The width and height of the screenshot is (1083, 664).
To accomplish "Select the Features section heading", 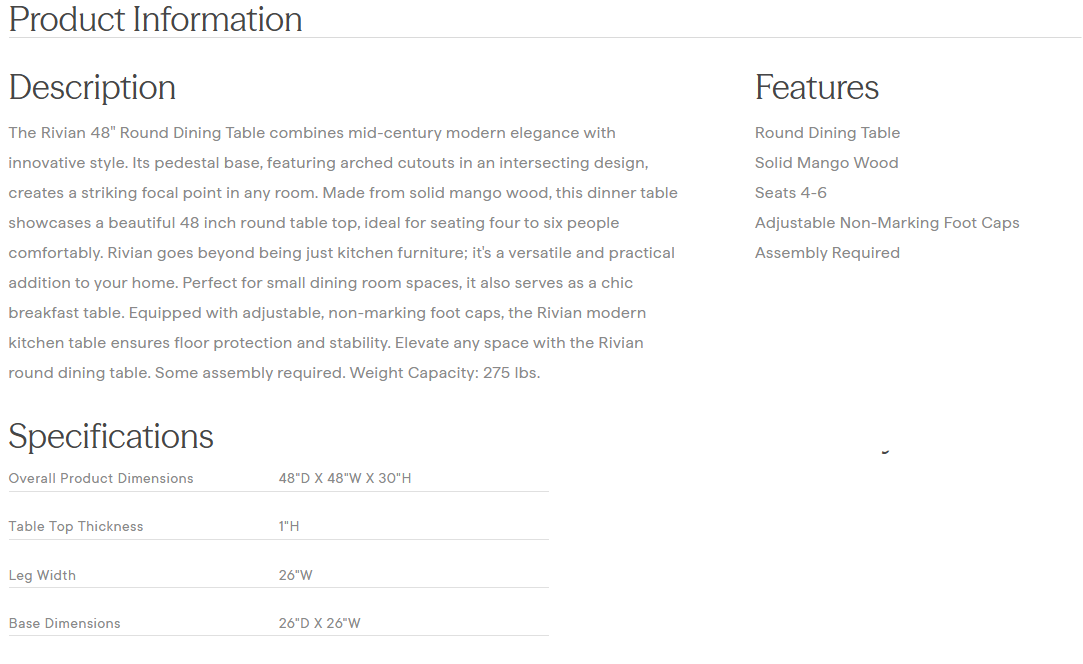I will coord(816,88).
